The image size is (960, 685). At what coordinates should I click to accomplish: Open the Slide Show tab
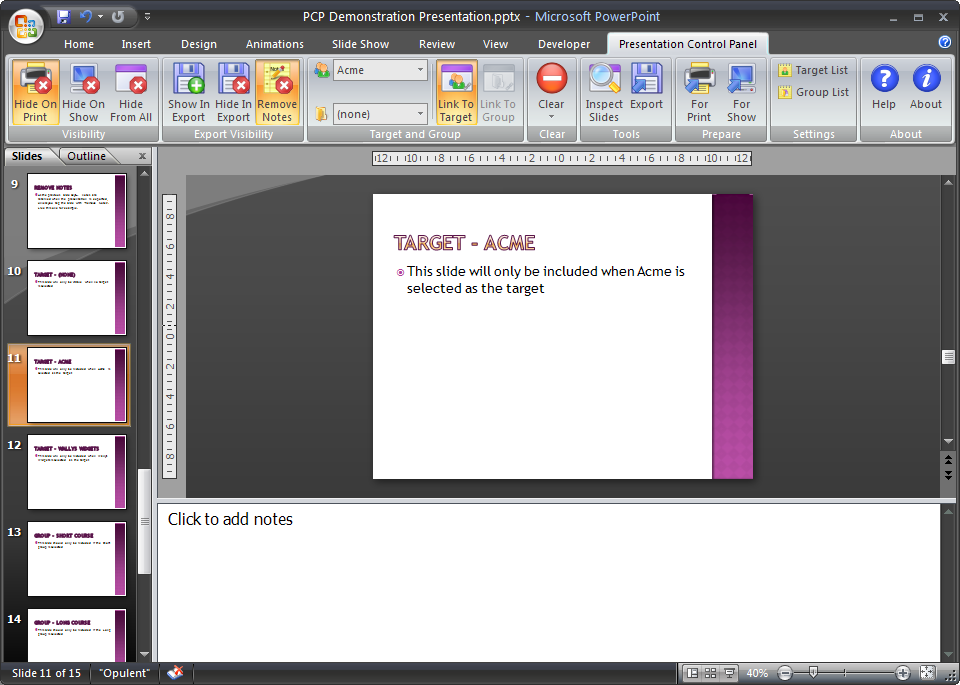tap(361, 44)
